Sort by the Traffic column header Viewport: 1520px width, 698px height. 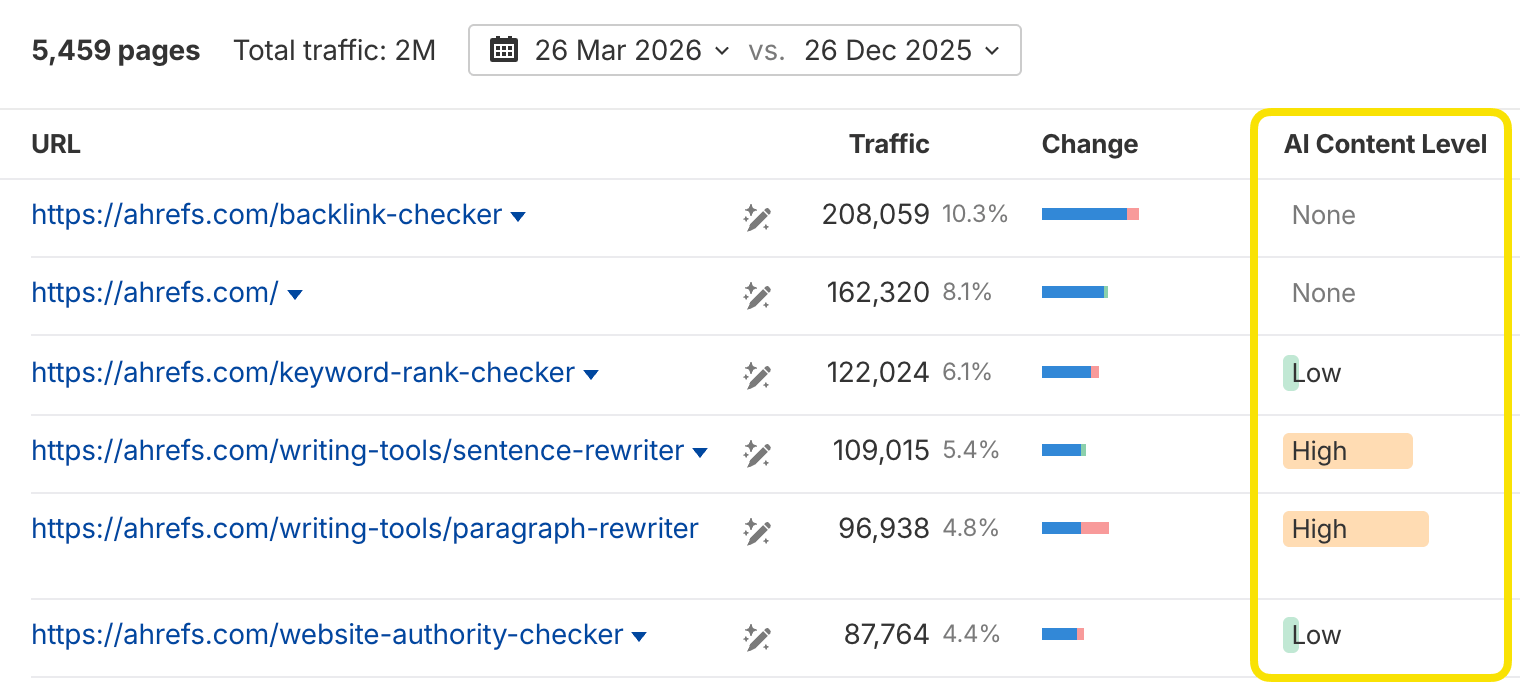(x=888, y=144)
